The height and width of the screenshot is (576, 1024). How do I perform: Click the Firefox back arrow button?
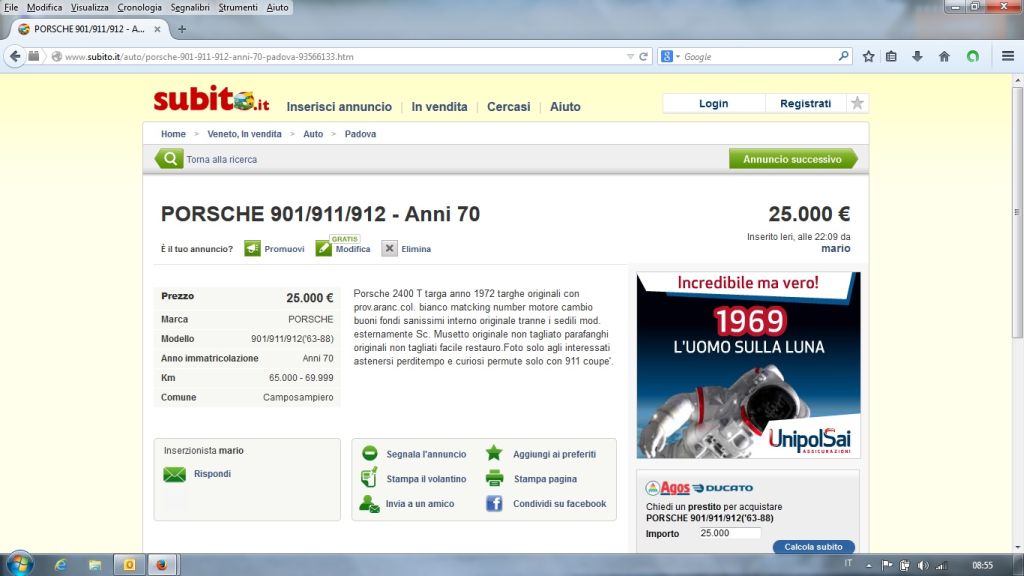coord(15,57)
